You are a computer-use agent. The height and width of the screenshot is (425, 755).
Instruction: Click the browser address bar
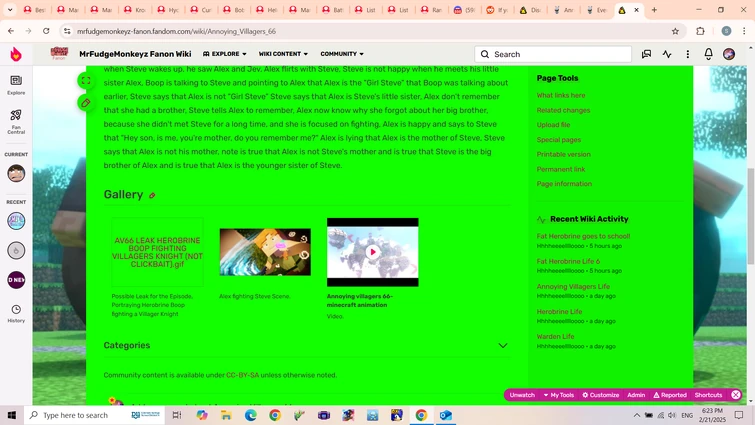point(366,31)
